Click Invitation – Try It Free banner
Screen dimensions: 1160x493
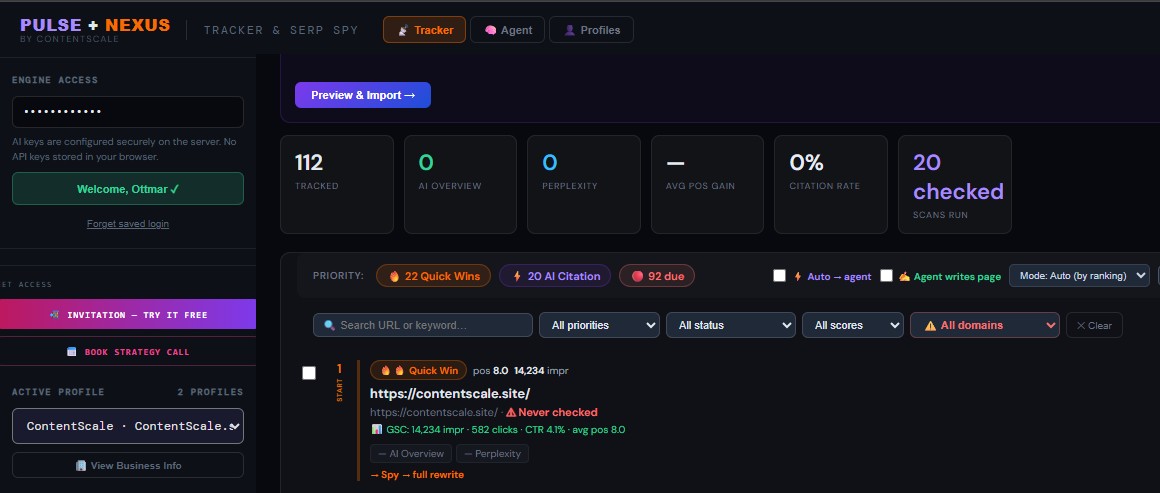coord(128,315)
